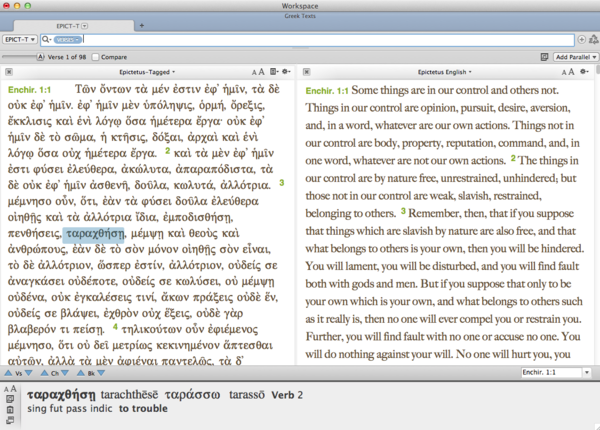600x430 pixels.
Task: Click the green verse number 3 in English pane
Action: (403, 211)
